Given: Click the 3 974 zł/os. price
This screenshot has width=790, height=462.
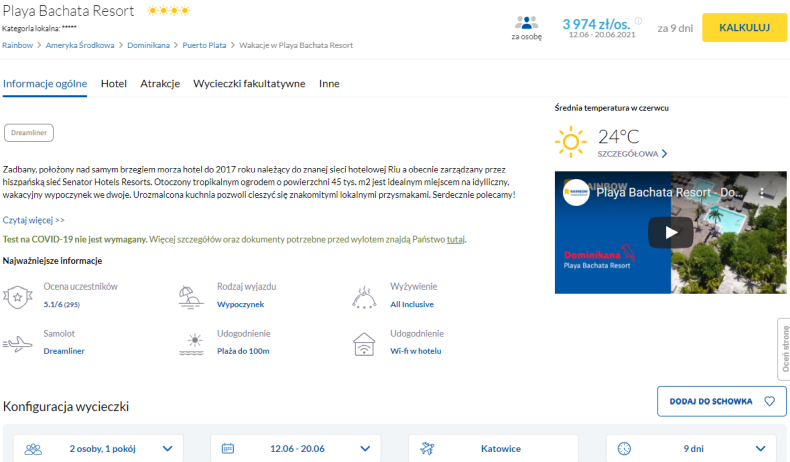Looking at the screenshot, I should point(596,24).
